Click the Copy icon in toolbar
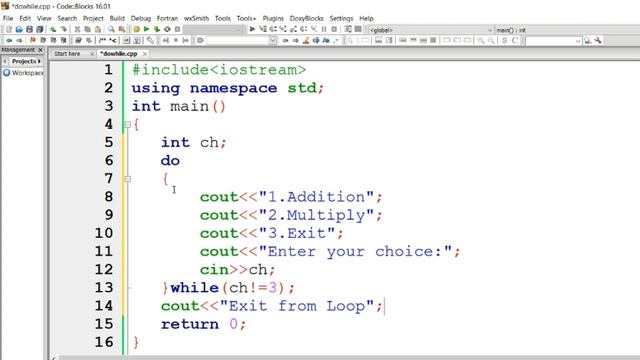The width and height of the screenshot is (640, 360). pos(87,29)
